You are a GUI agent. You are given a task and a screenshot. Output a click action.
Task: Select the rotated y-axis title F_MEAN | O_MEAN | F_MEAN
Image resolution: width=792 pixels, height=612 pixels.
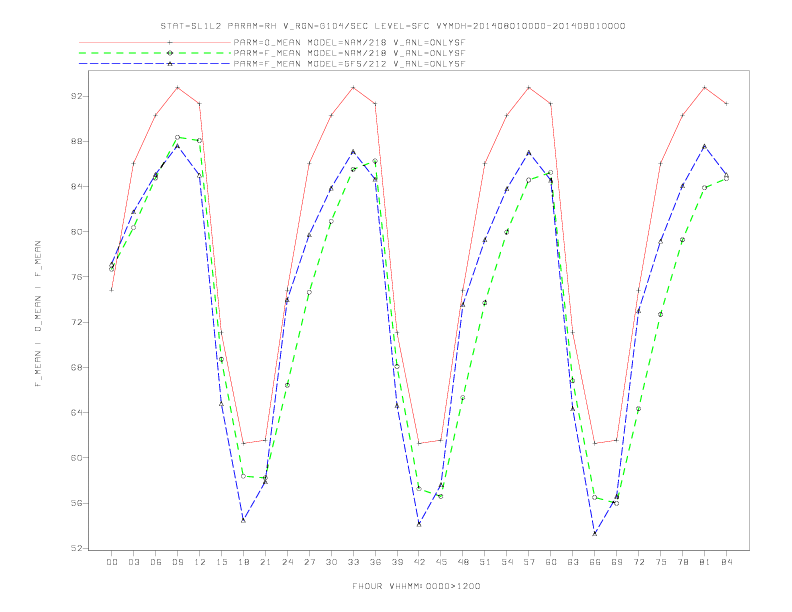click(x=37, y=314)
